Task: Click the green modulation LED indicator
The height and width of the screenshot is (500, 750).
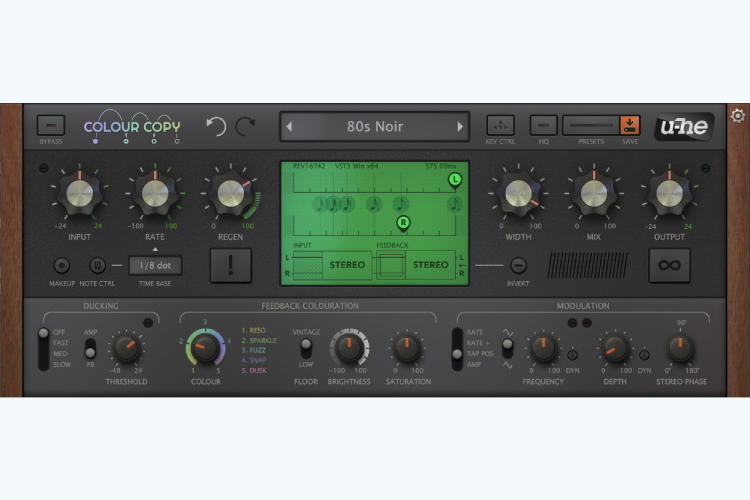Action: pyautogui.click(x=572, y=323)
